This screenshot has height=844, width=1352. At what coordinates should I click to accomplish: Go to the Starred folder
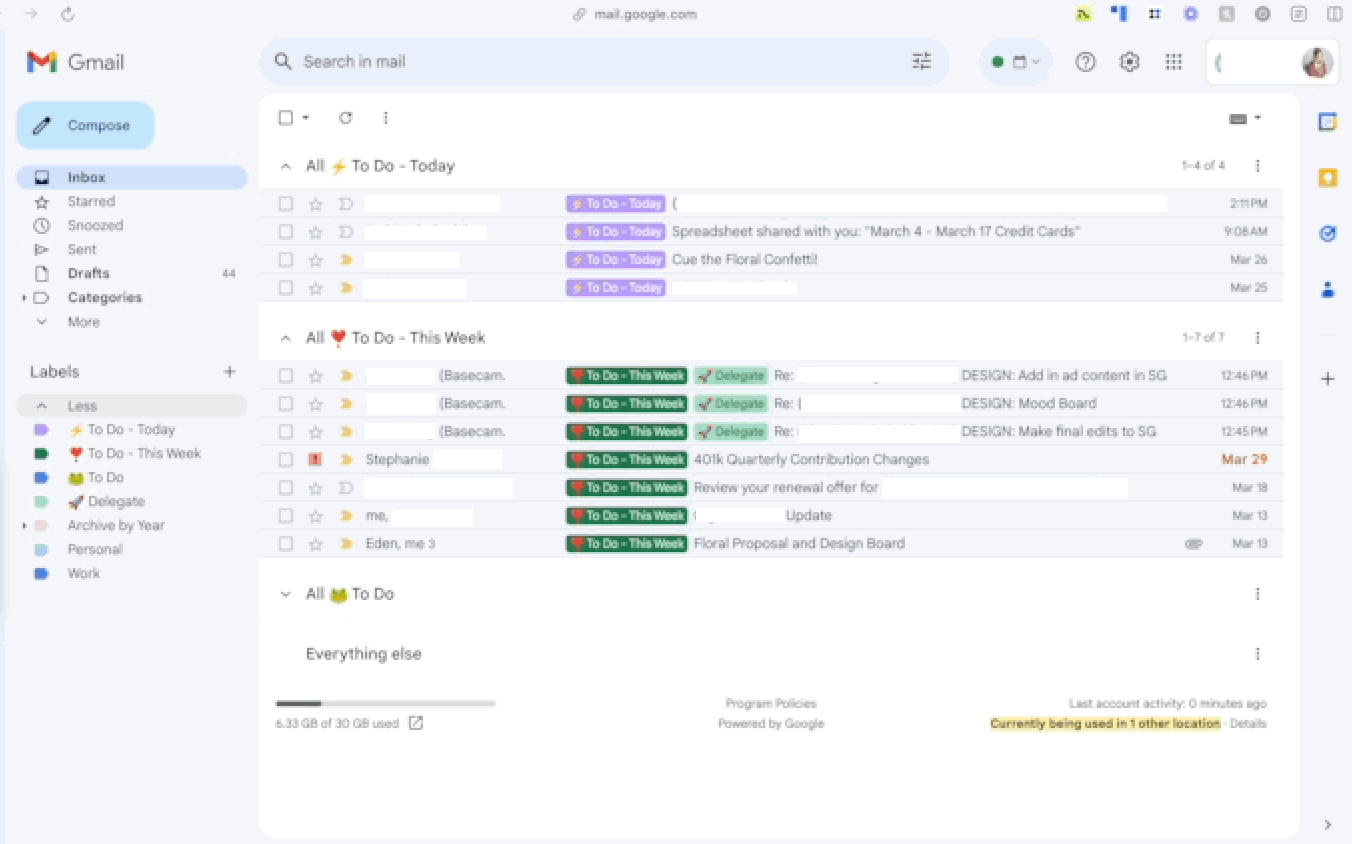pyautogui.click(x=91, y=202)
